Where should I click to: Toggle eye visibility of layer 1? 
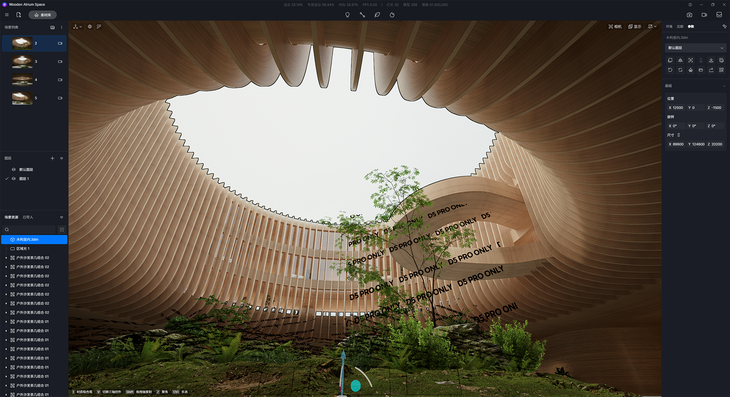(14, 178)
